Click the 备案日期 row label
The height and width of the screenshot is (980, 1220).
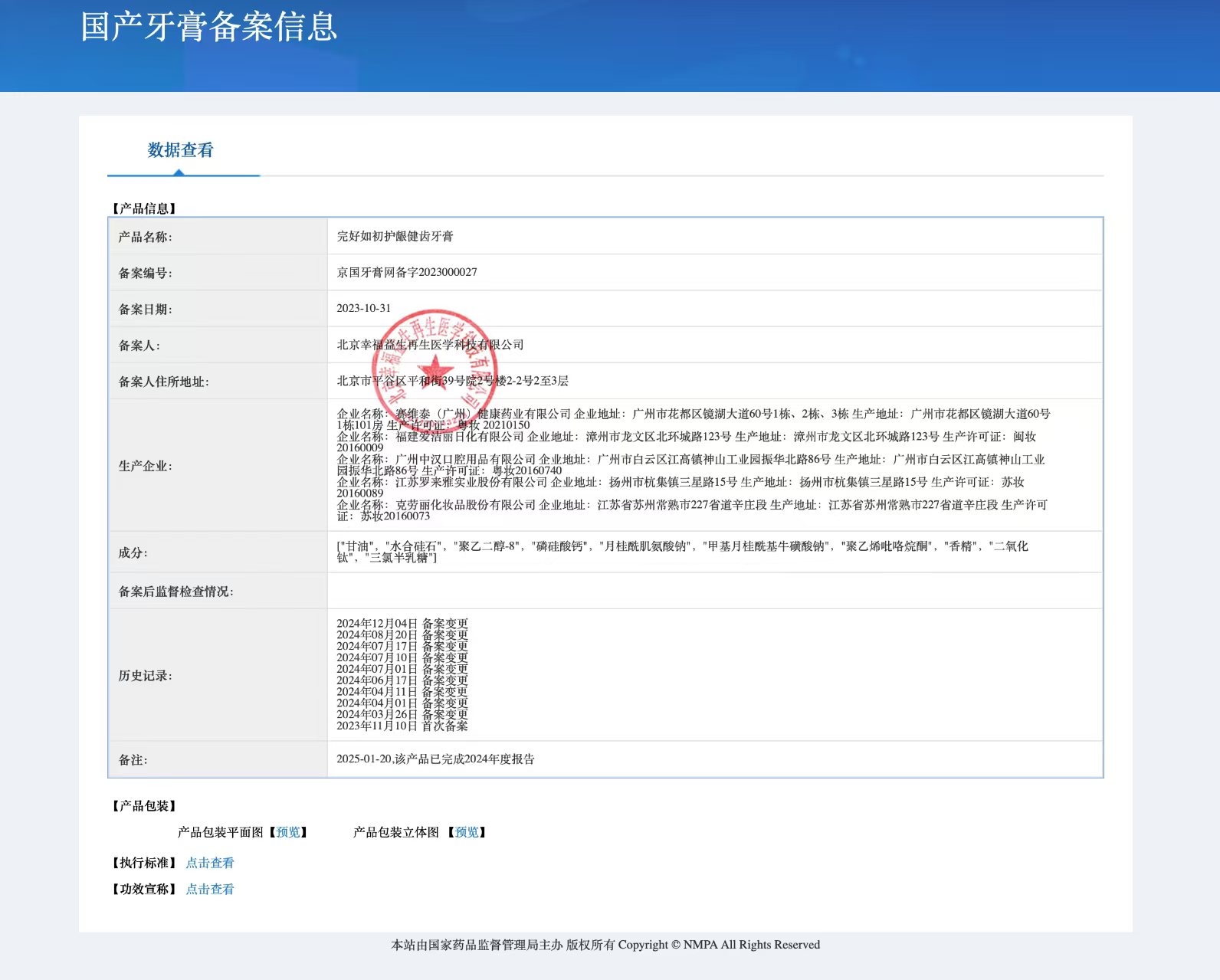(146, 310)
